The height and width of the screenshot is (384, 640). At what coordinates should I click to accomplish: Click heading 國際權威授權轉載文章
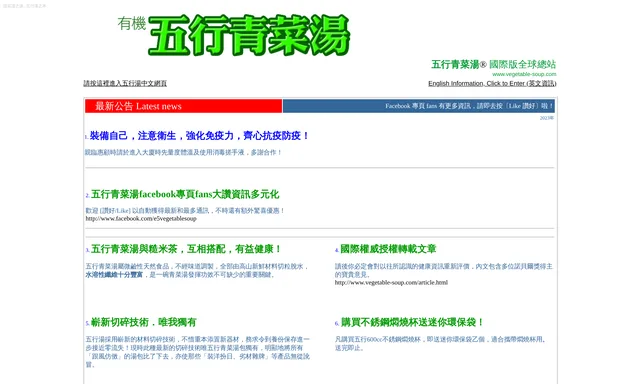[x=388, y=249]
